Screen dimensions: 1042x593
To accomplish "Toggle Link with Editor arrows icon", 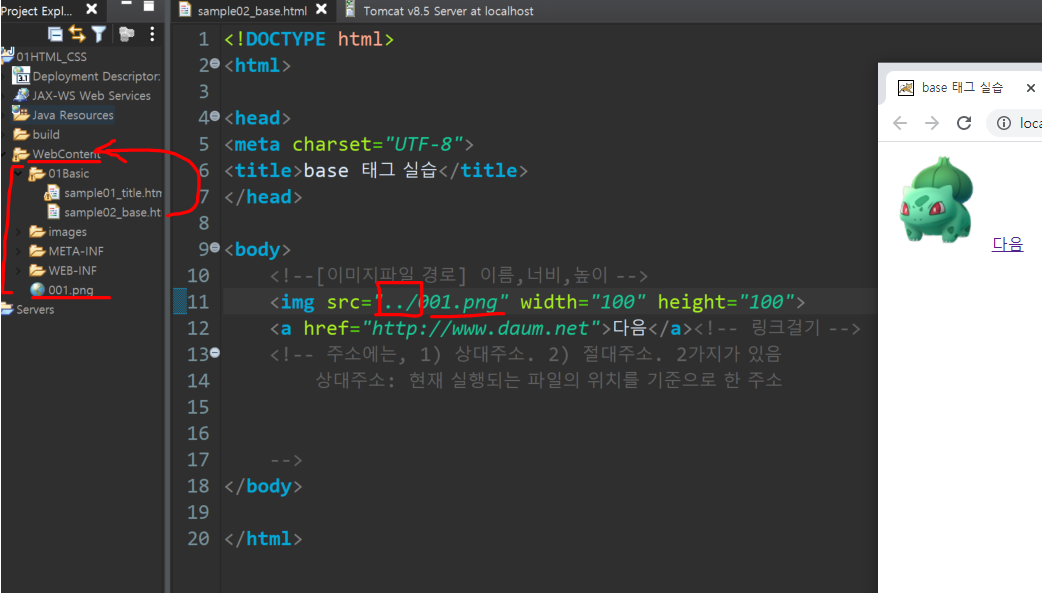I will pyautogui.click(x=77, y=34).
